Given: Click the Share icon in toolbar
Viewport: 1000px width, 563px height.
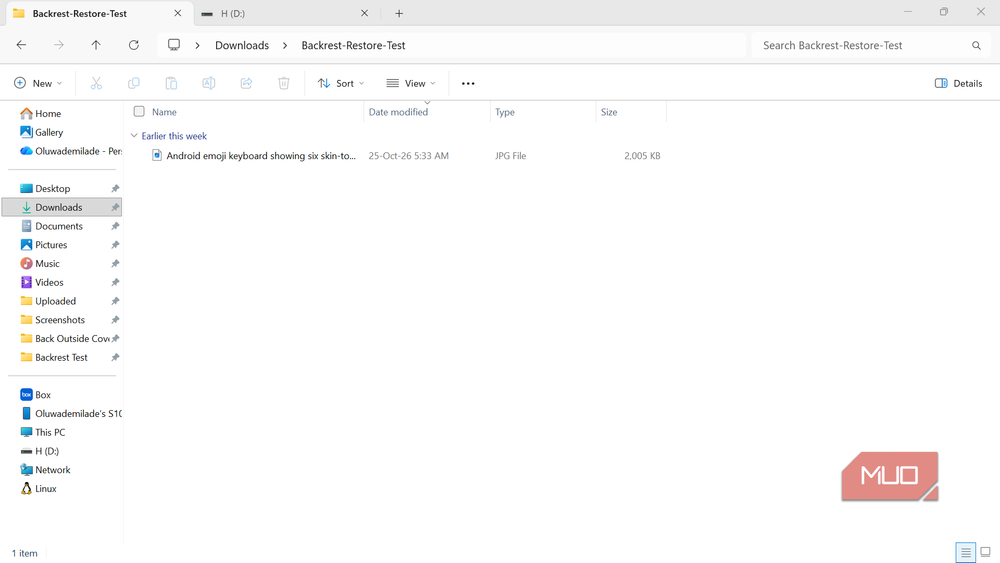Looking at the screenshot, I should pos(246,84).
